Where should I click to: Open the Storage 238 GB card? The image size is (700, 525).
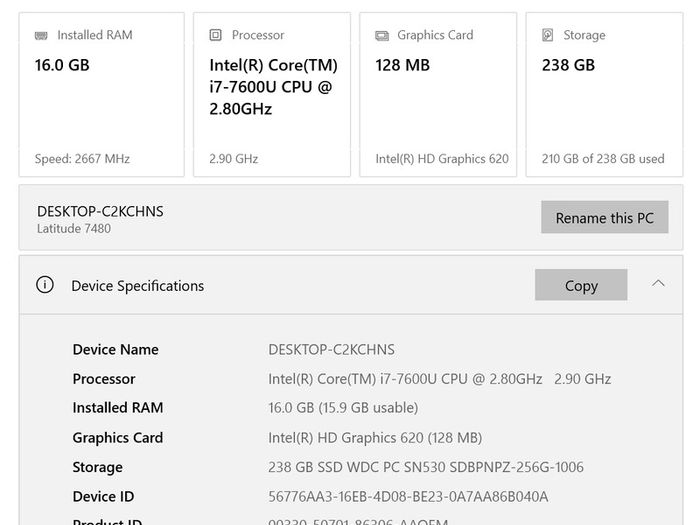[604, 95]
